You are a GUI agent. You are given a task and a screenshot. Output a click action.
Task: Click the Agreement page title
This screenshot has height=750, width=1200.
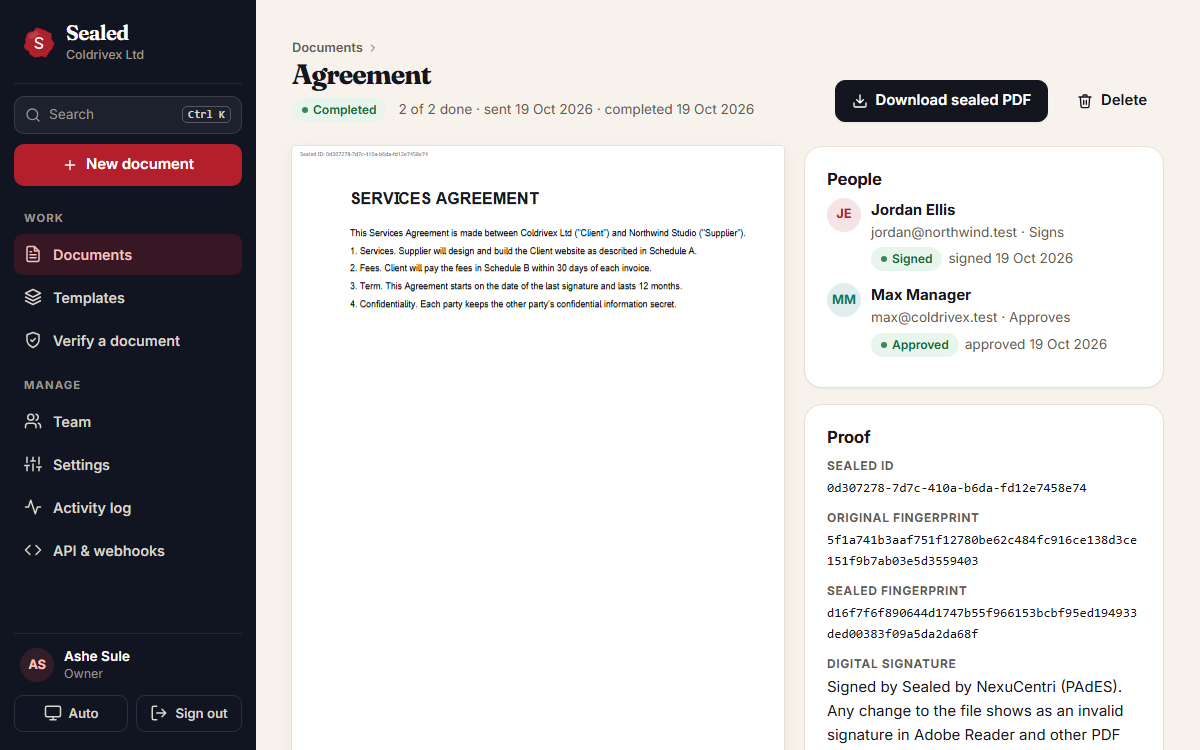[362, 76]
